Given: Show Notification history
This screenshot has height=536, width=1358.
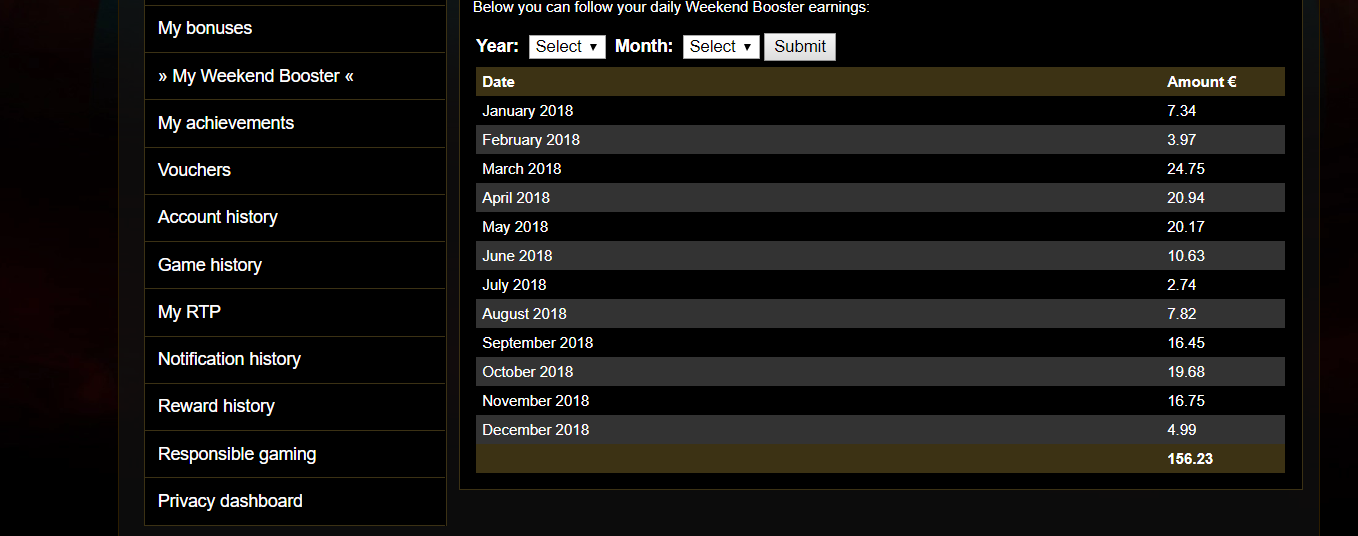Looking at the screenshot, I should 295,359.
